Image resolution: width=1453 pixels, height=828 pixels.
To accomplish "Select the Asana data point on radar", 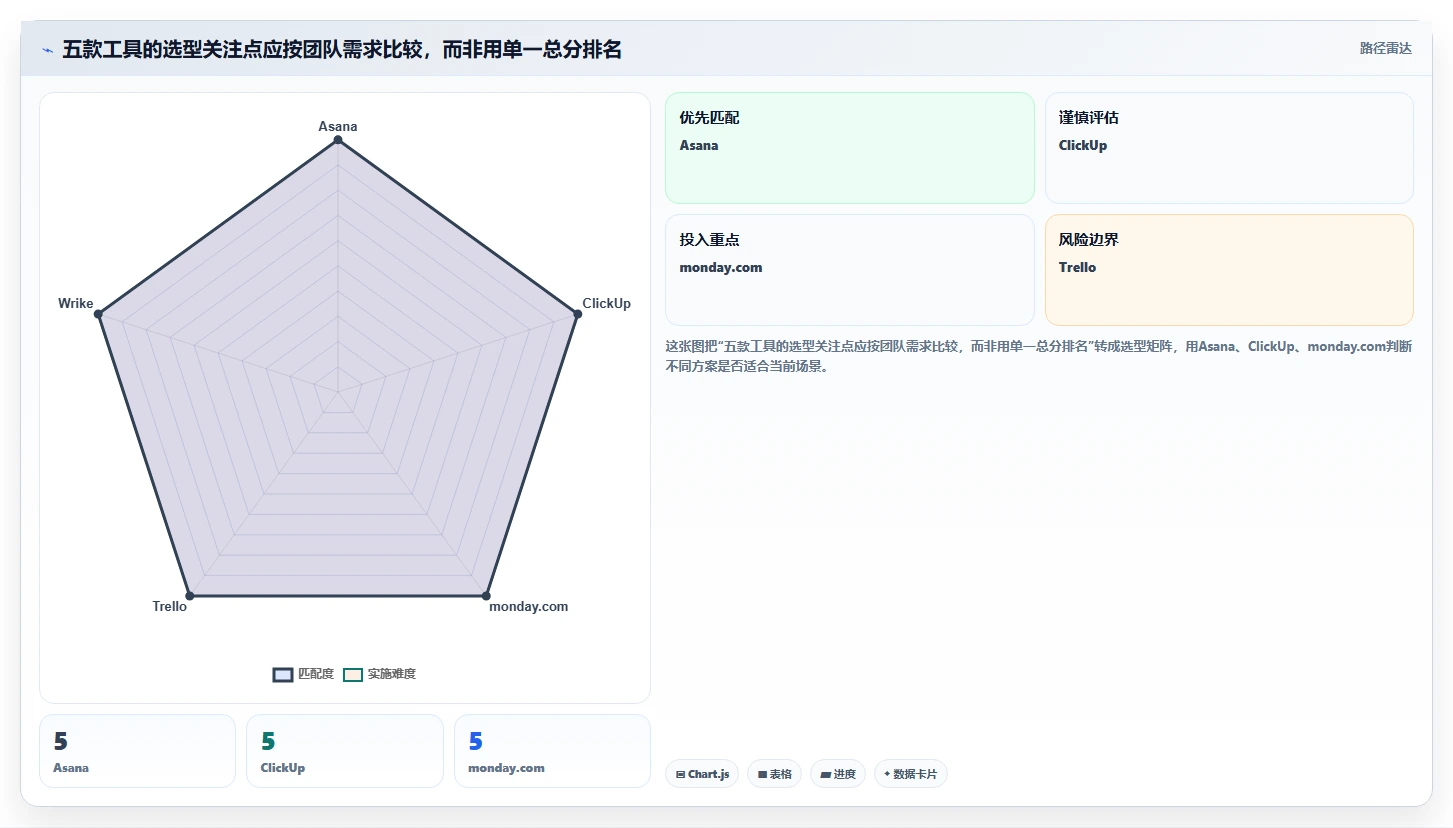I will pyautogui.click(x=338, y=140).
